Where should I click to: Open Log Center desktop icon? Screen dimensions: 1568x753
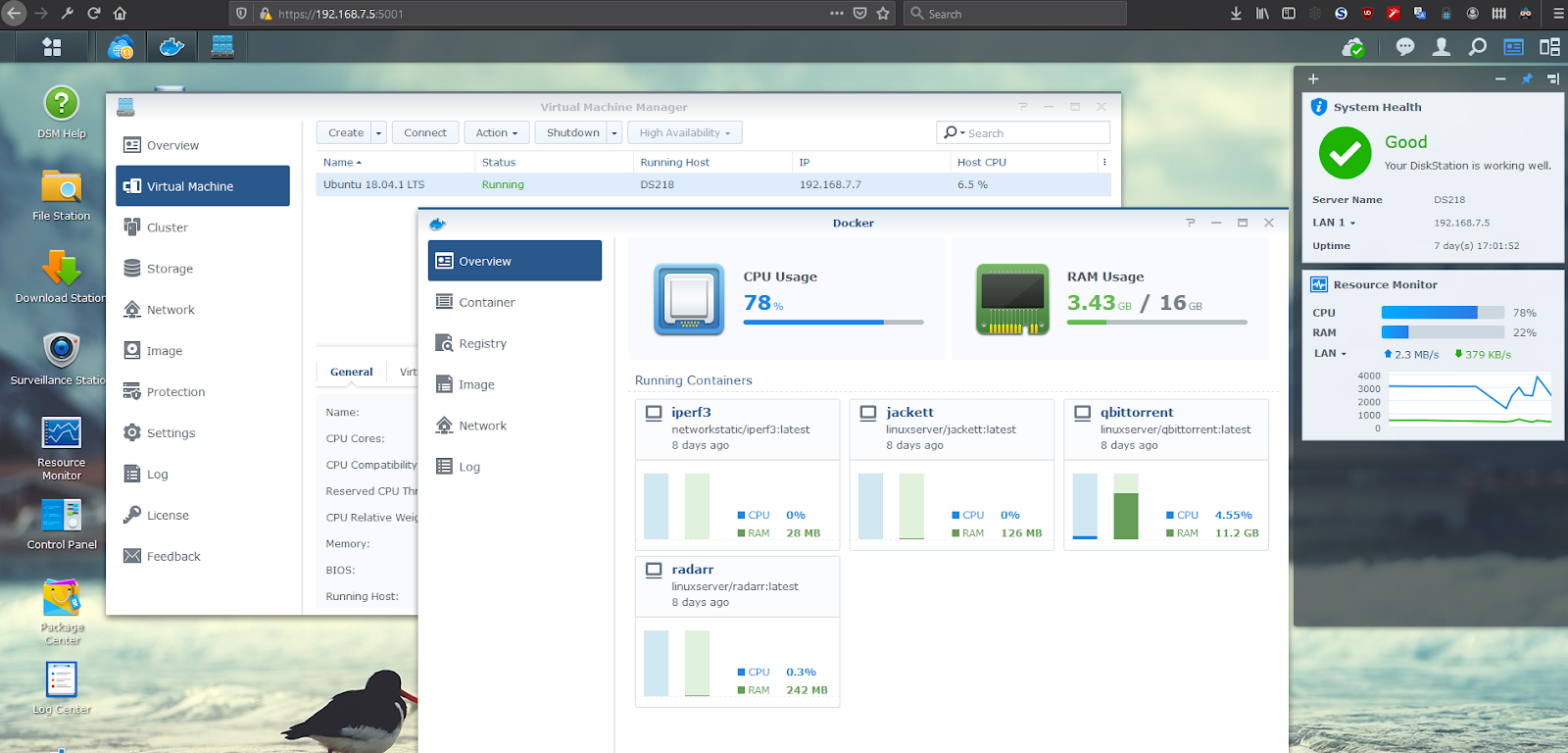tap(62, 688)
